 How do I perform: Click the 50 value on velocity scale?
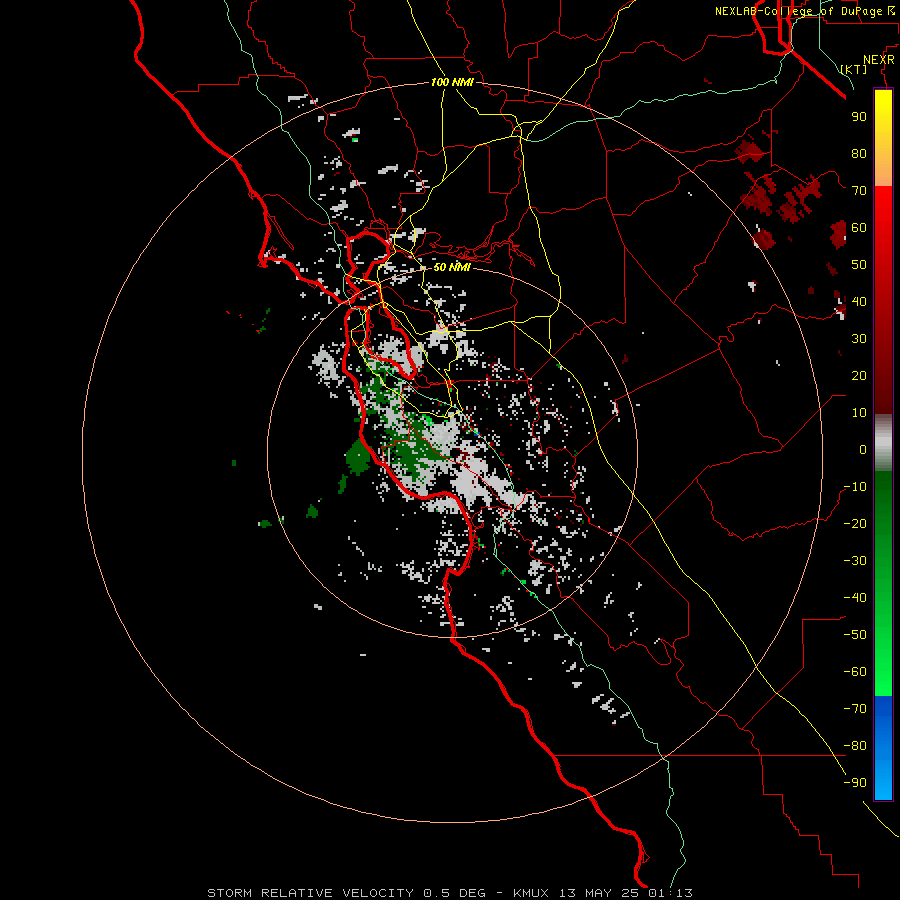click(859, 265)
